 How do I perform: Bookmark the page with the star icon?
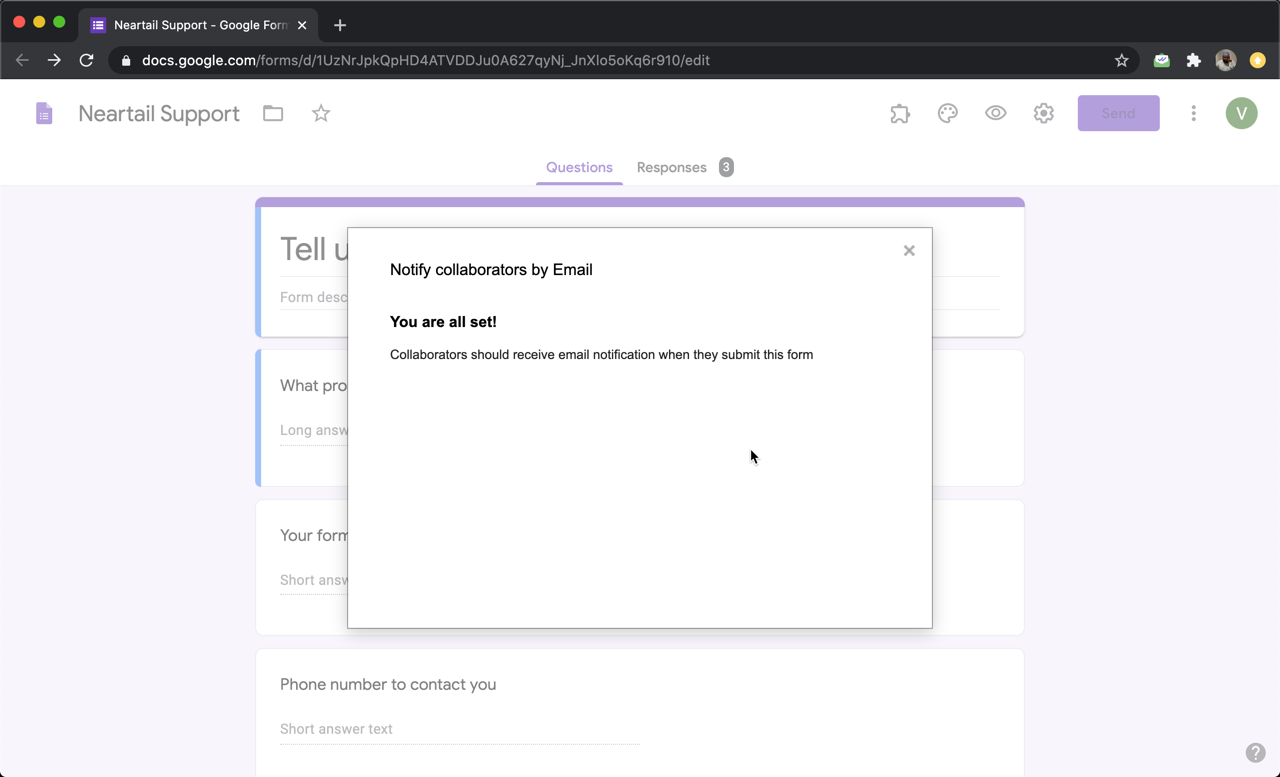1121,60
